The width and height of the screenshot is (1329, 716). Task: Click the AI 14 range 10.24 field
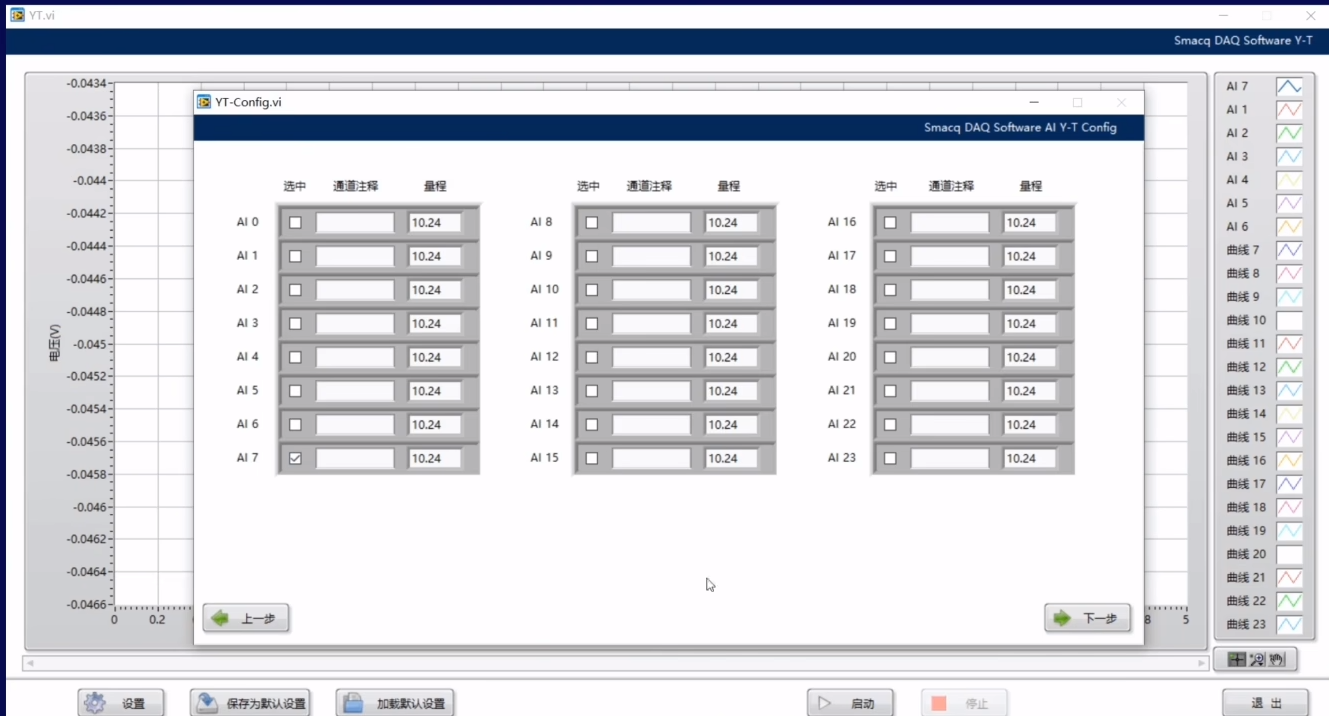click(x=731, y=424)
